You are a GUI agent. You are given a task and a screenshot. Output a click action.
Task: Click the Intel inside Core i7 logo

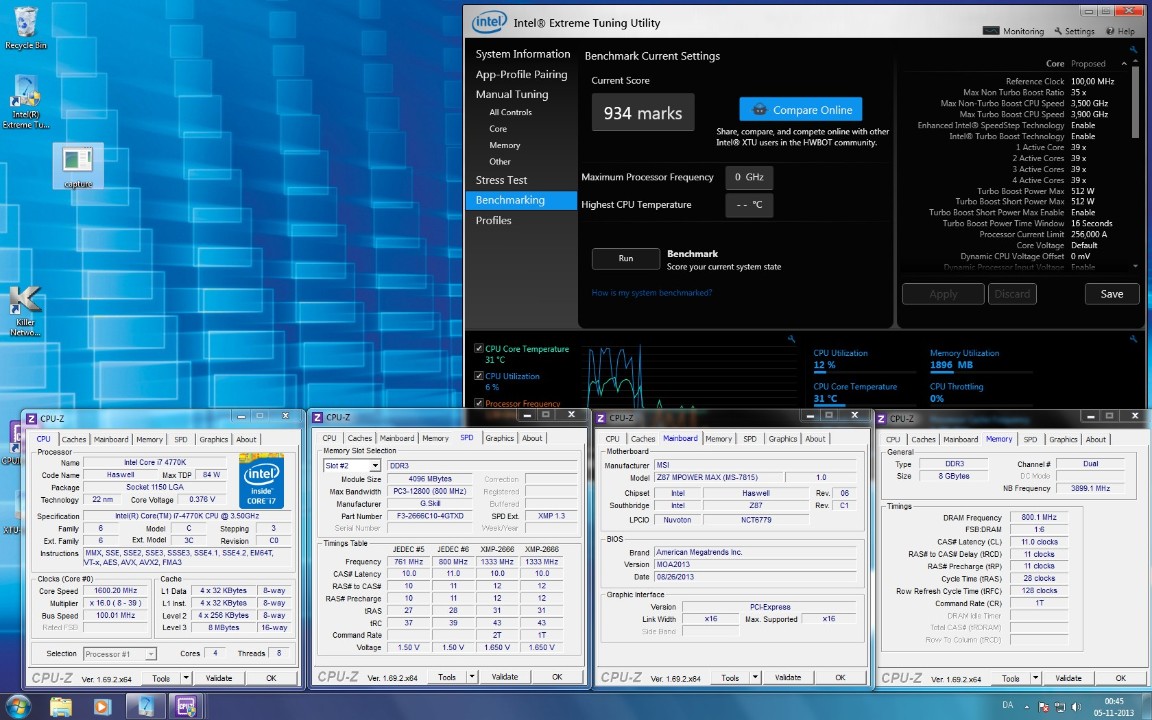pos(261,481)
